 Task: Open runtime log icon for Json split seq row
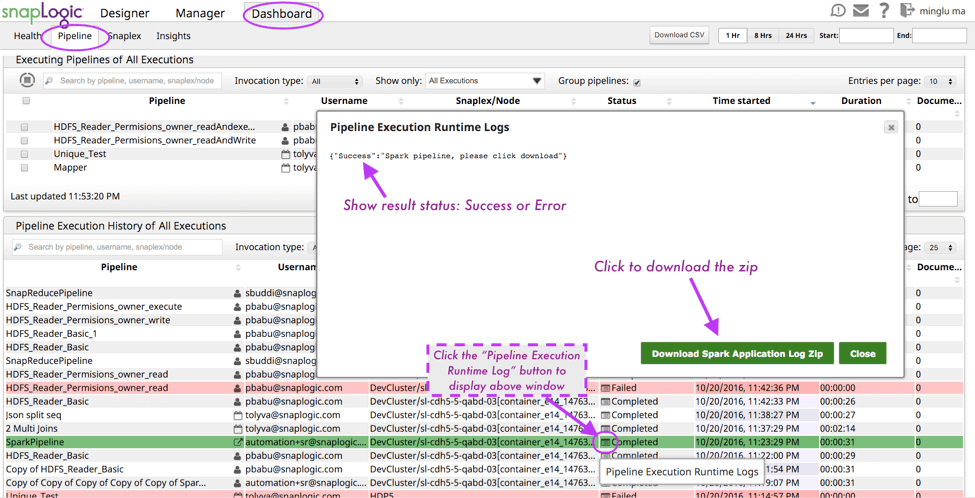point(605,415)
